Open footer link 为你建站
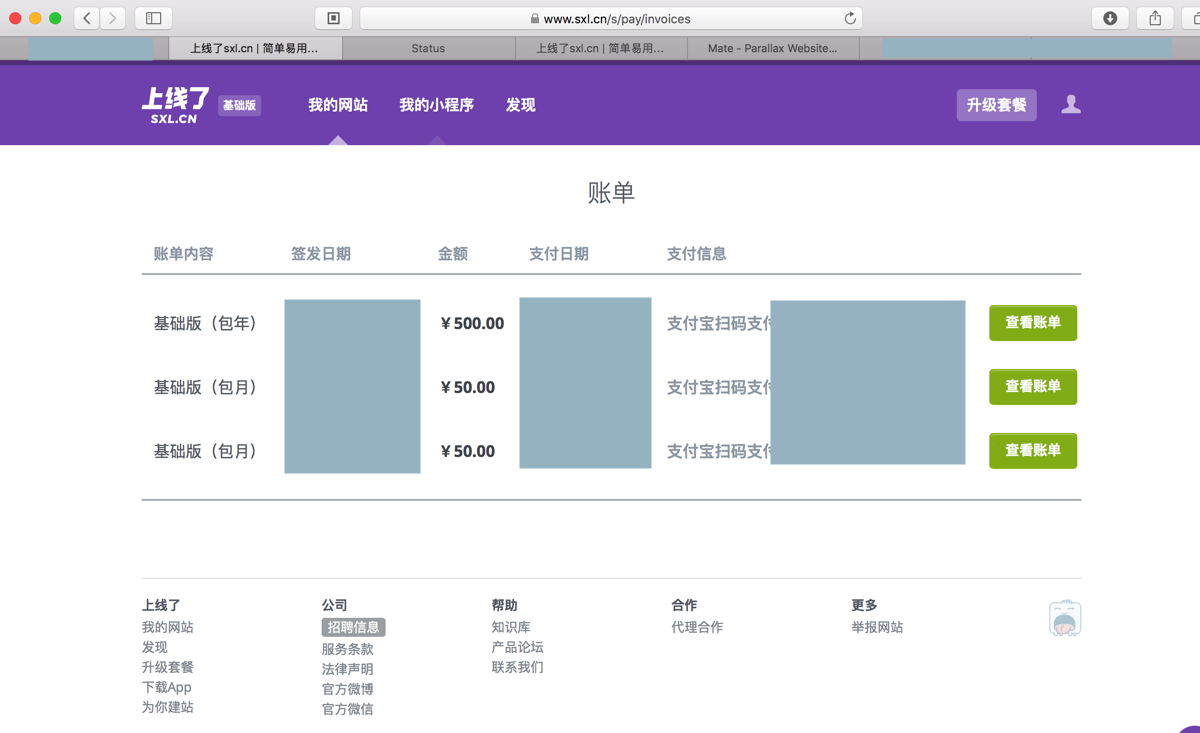 (x=168, y=707)
